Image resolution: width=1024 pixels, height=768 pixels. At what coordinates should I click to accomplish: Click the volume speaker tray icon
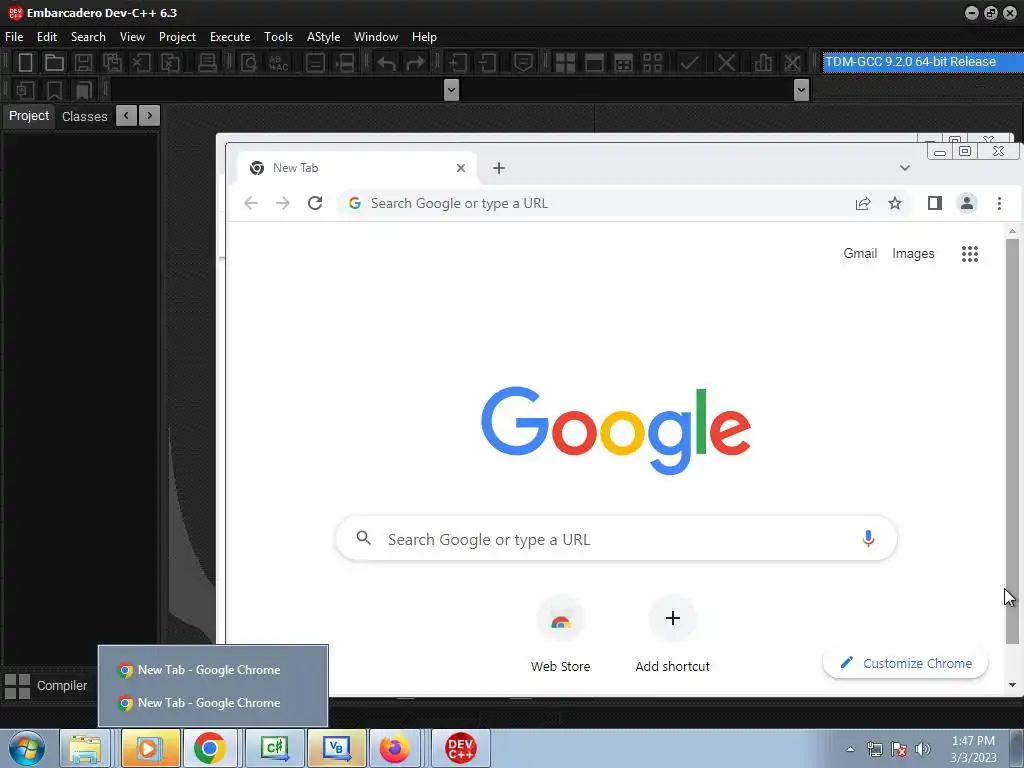point(922,749)
